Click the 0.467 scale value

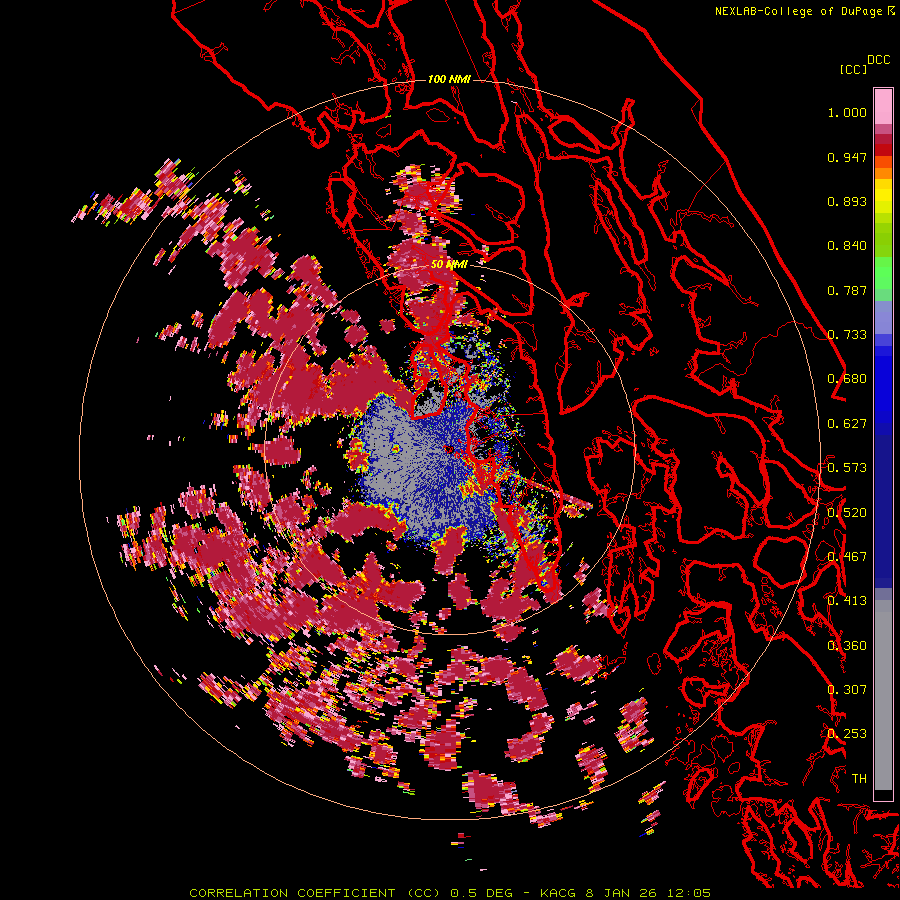[847, 557]
